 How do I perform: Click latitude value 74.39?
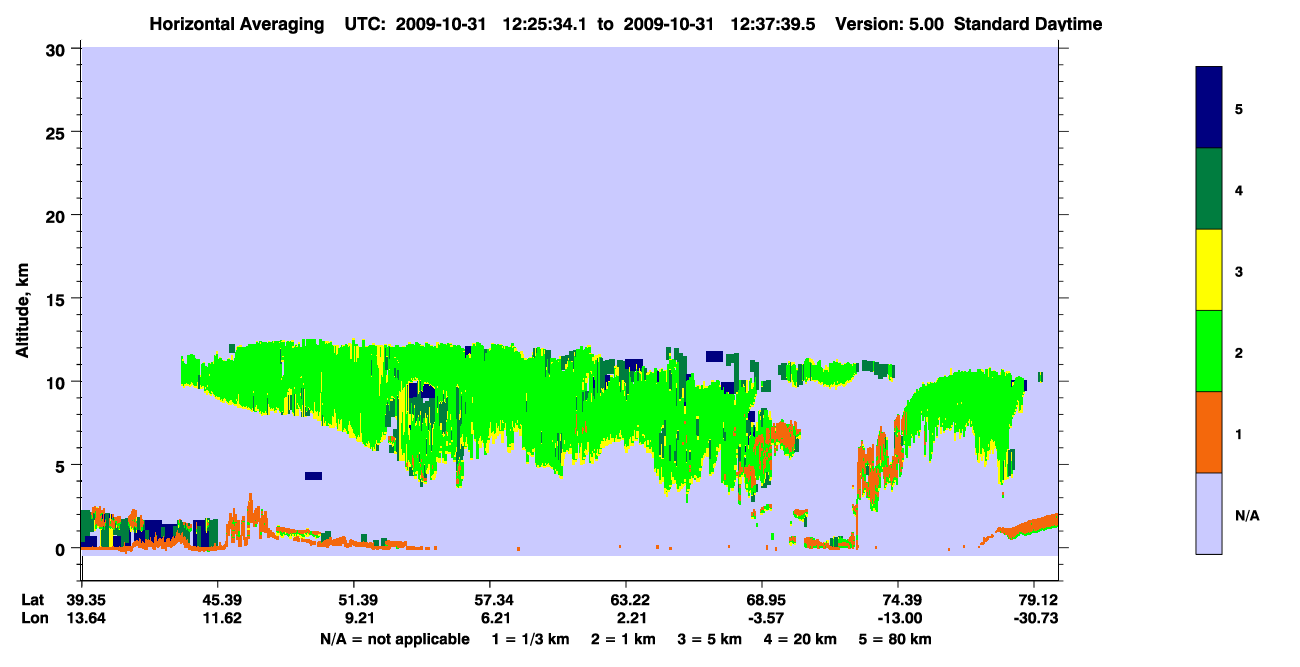[x=898, y=600]
